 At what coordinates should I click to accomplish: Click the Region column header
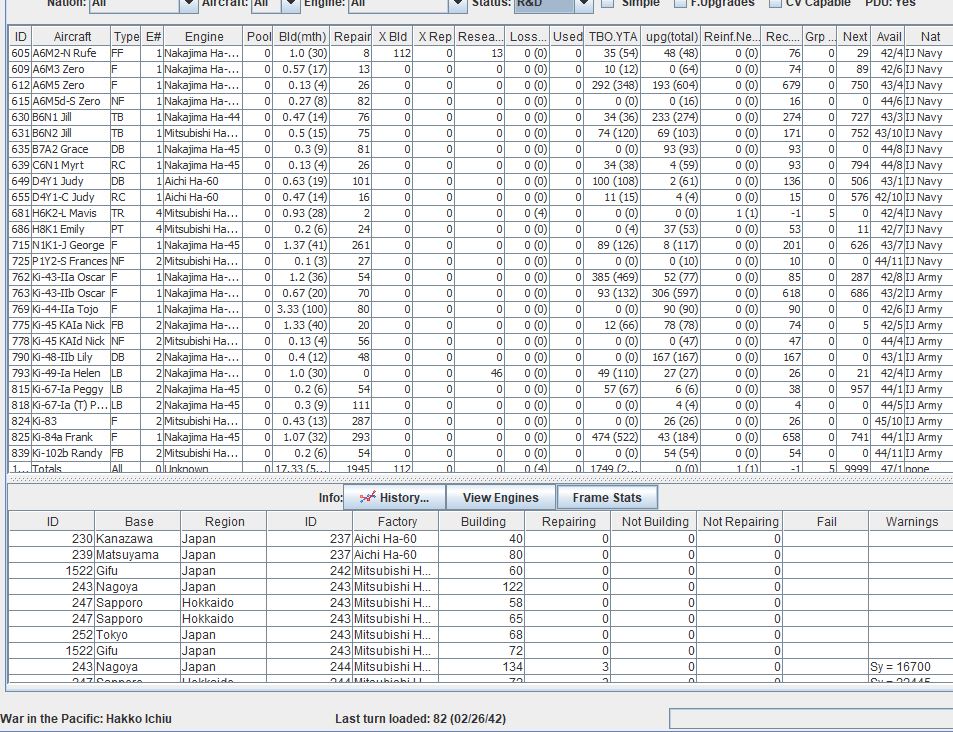tap(224, 522)
